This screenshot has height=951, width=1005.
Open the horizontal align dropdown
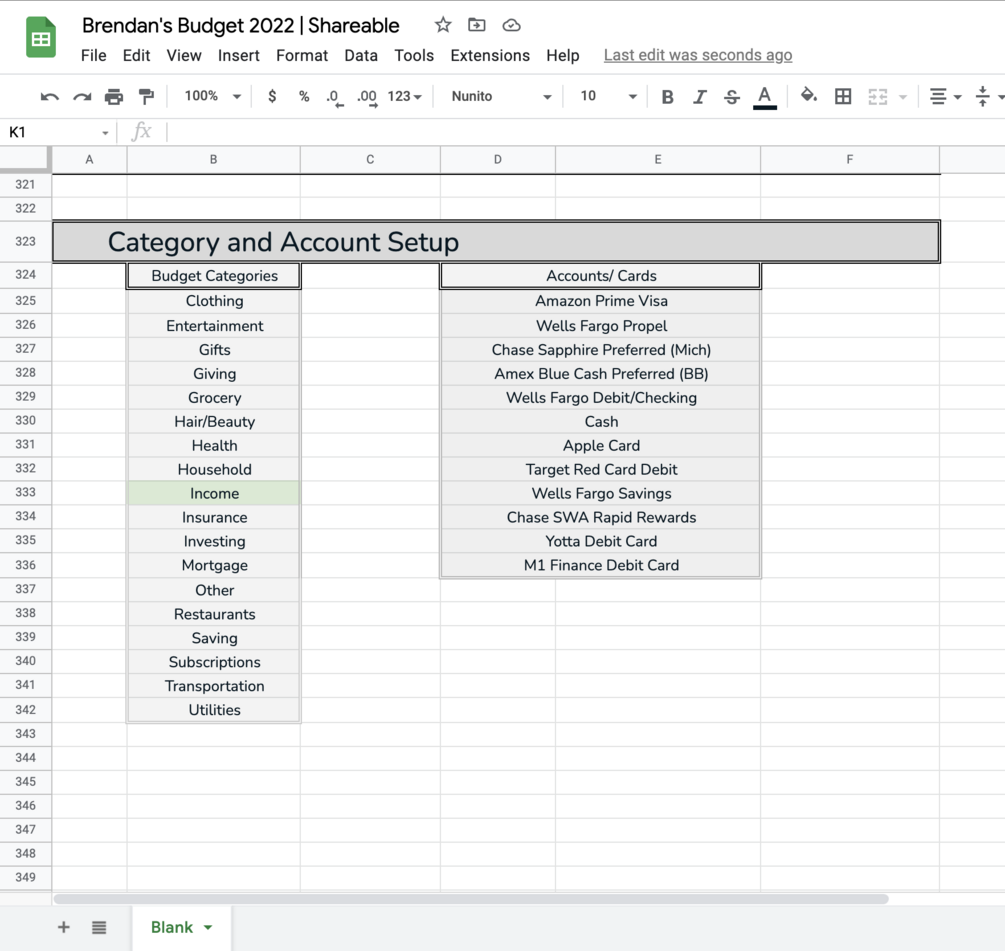(946, 97)
